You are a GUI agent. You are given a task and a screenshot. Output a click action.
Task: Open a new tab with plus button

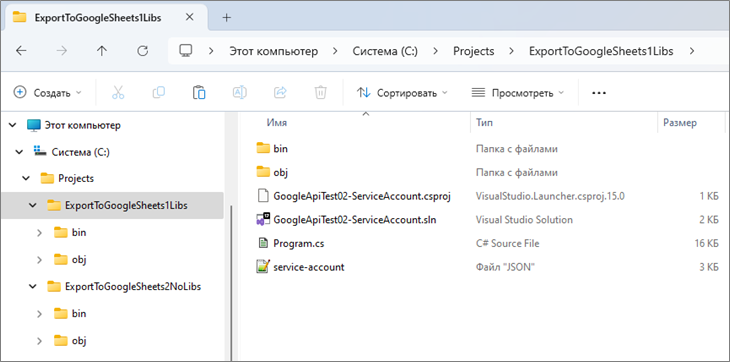click(227, 18)
